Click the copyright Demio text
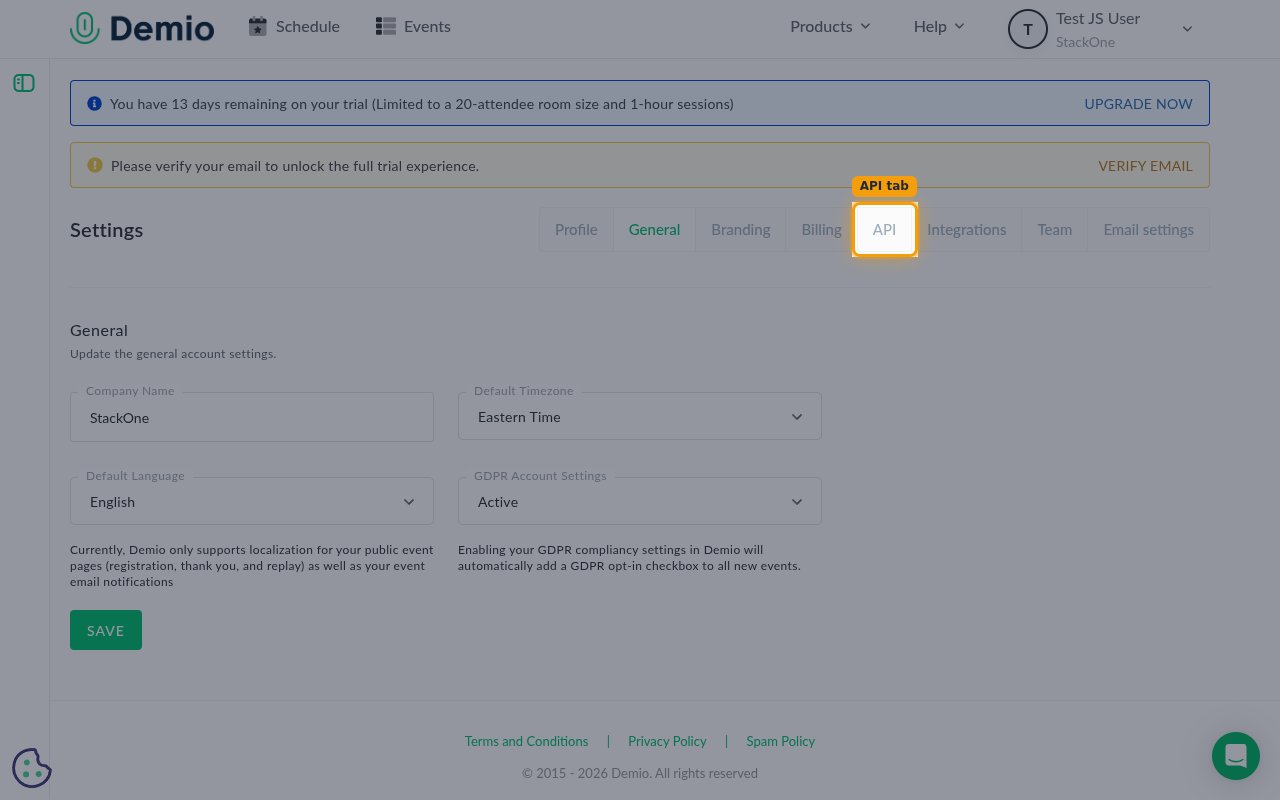The width and height of the screenshot is (1280, 800). 640,773
